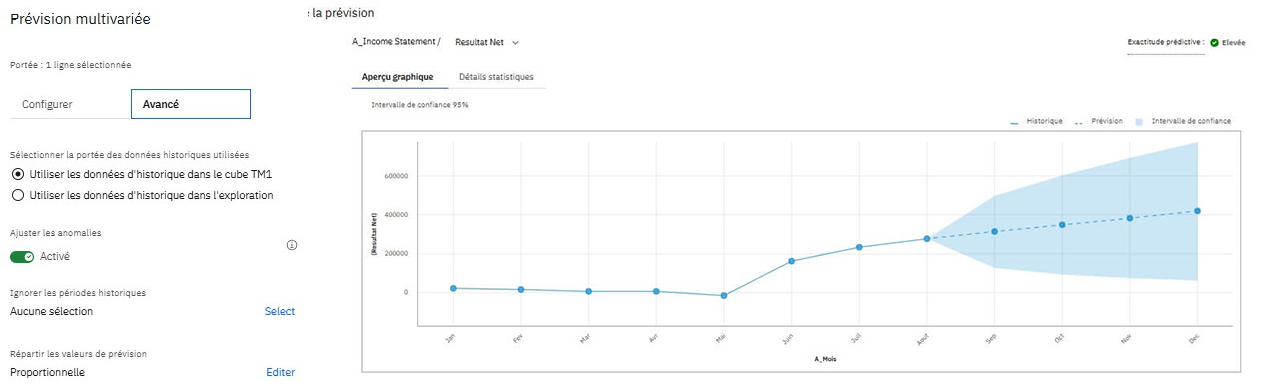Click Select for Ignorer les périodes historiques
1285x384 pixels.
click(x=280, y=311)
